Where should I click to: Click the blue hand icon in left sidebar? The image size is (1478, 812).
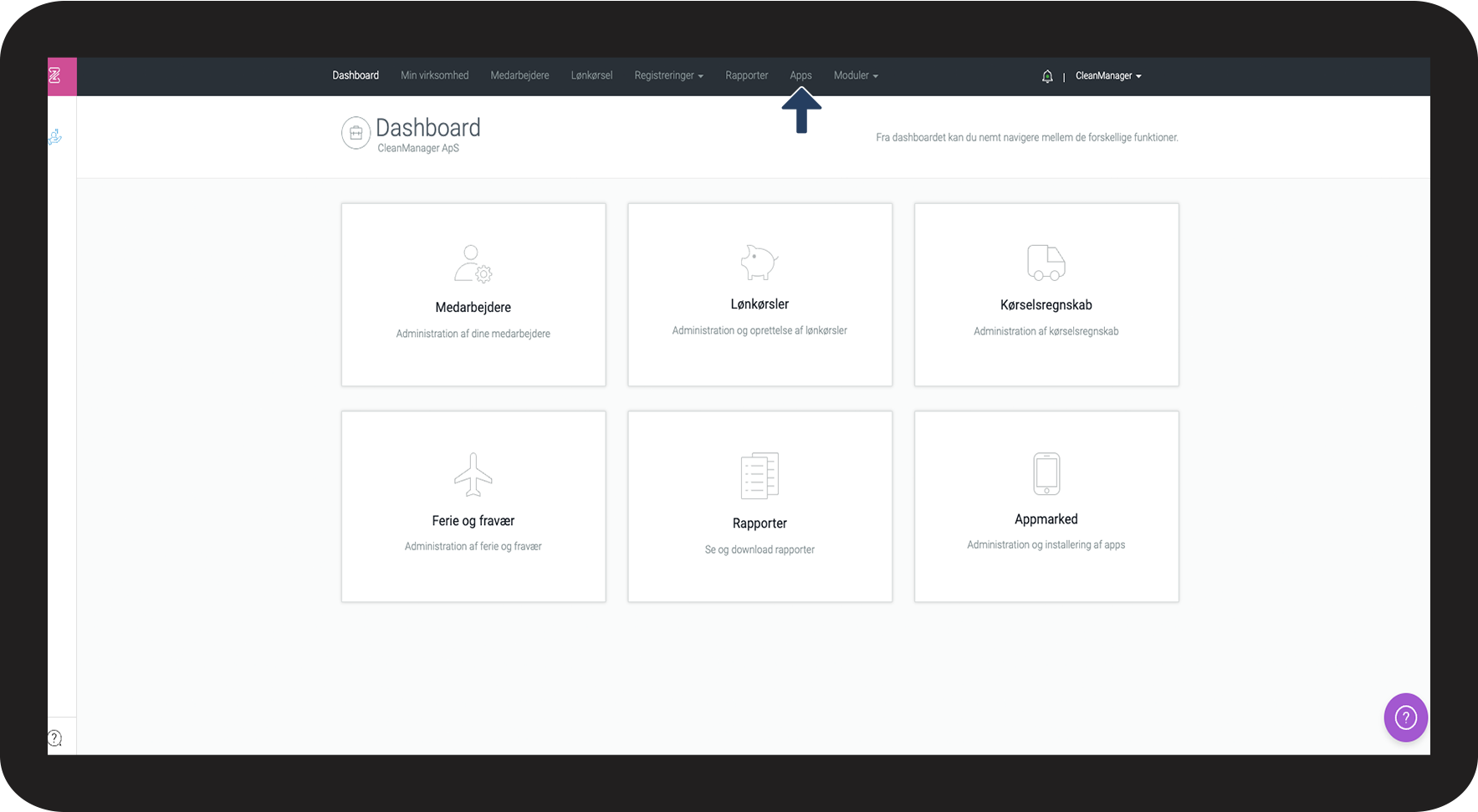[x=55, y=137]
